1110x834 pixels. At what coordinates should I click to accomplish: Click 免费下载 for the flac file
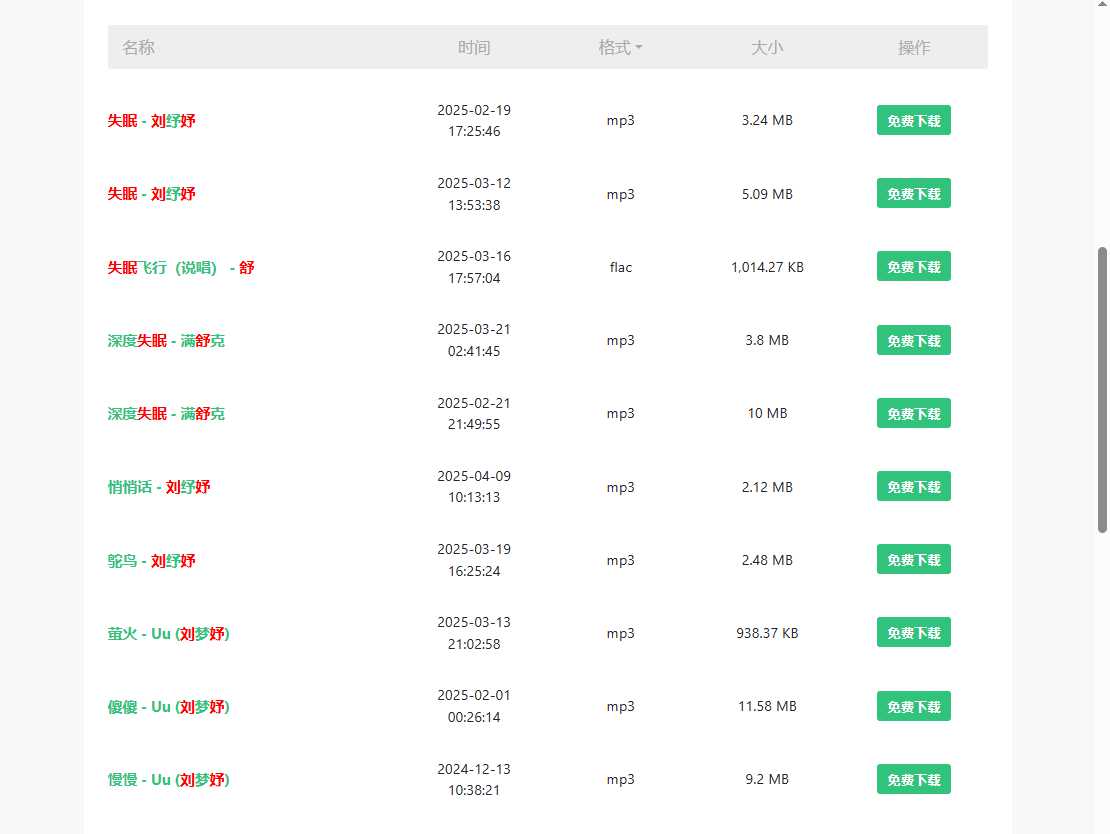(x=913, y=267)
